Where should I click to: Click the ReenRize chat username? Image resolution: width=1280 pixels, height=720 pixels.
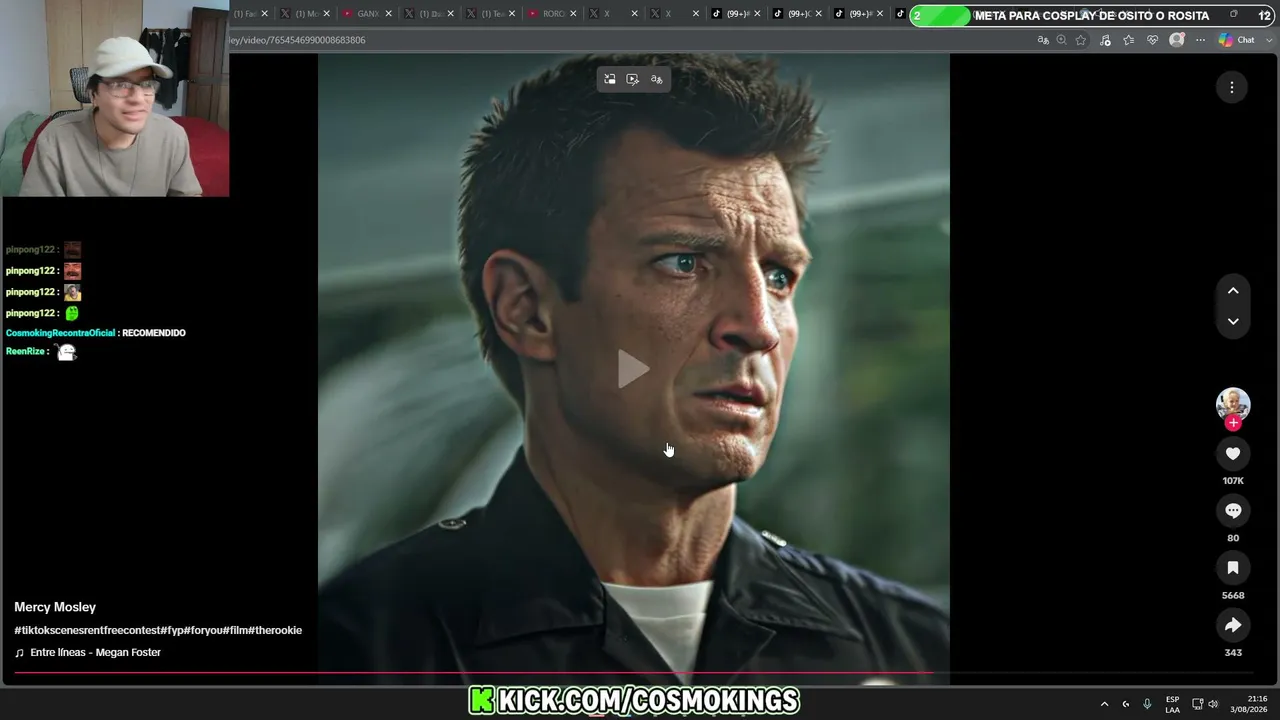(x=25, y=352)
